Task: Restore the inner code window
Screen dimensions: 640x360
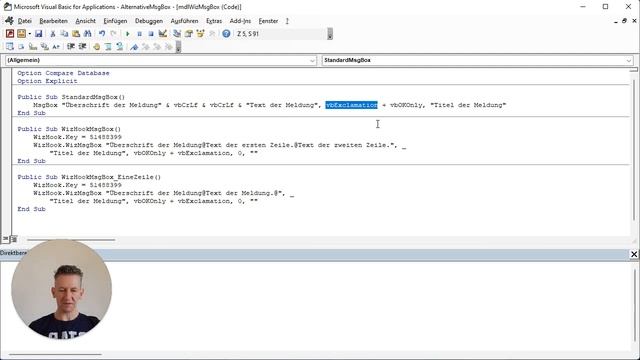Action: 624,21
